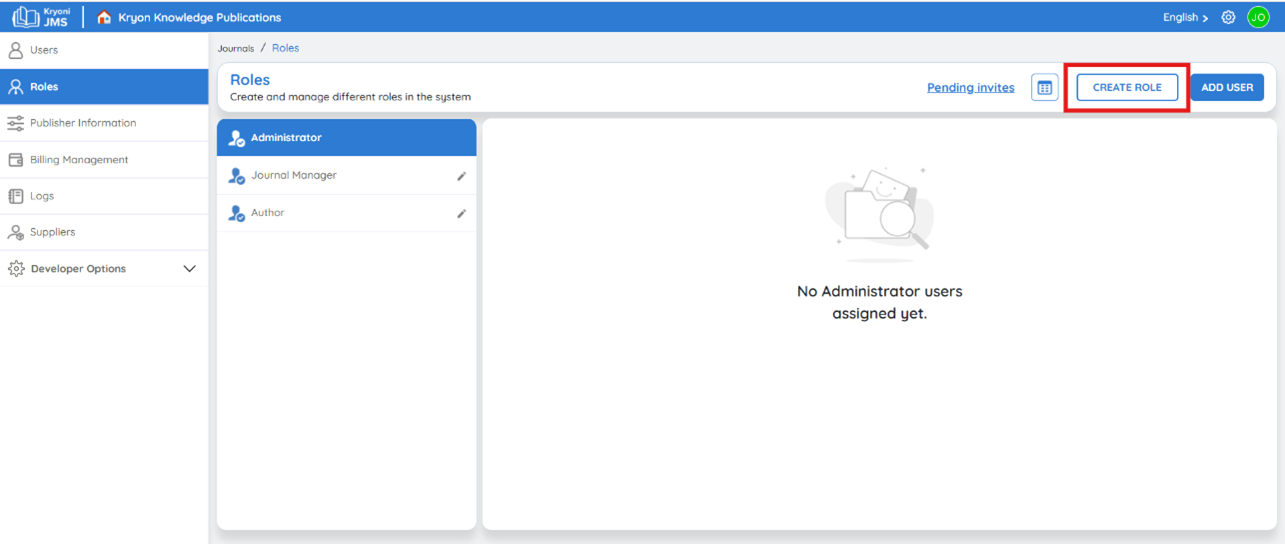Select the Author role

click(x=347, y=213)
